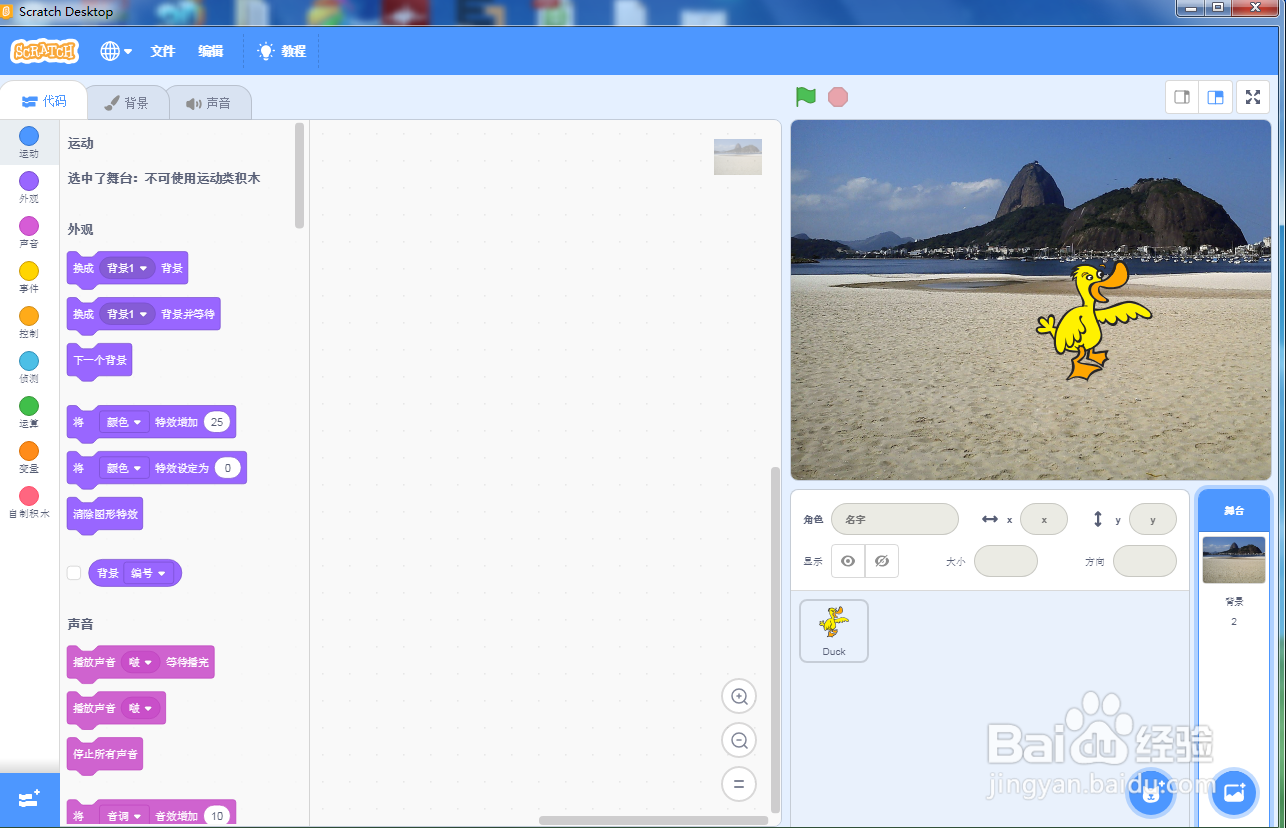Image resolution: width=1286 pixels, height=828 pixels.
Task: Enter full screen stage mode
Action: point(1253,97)
